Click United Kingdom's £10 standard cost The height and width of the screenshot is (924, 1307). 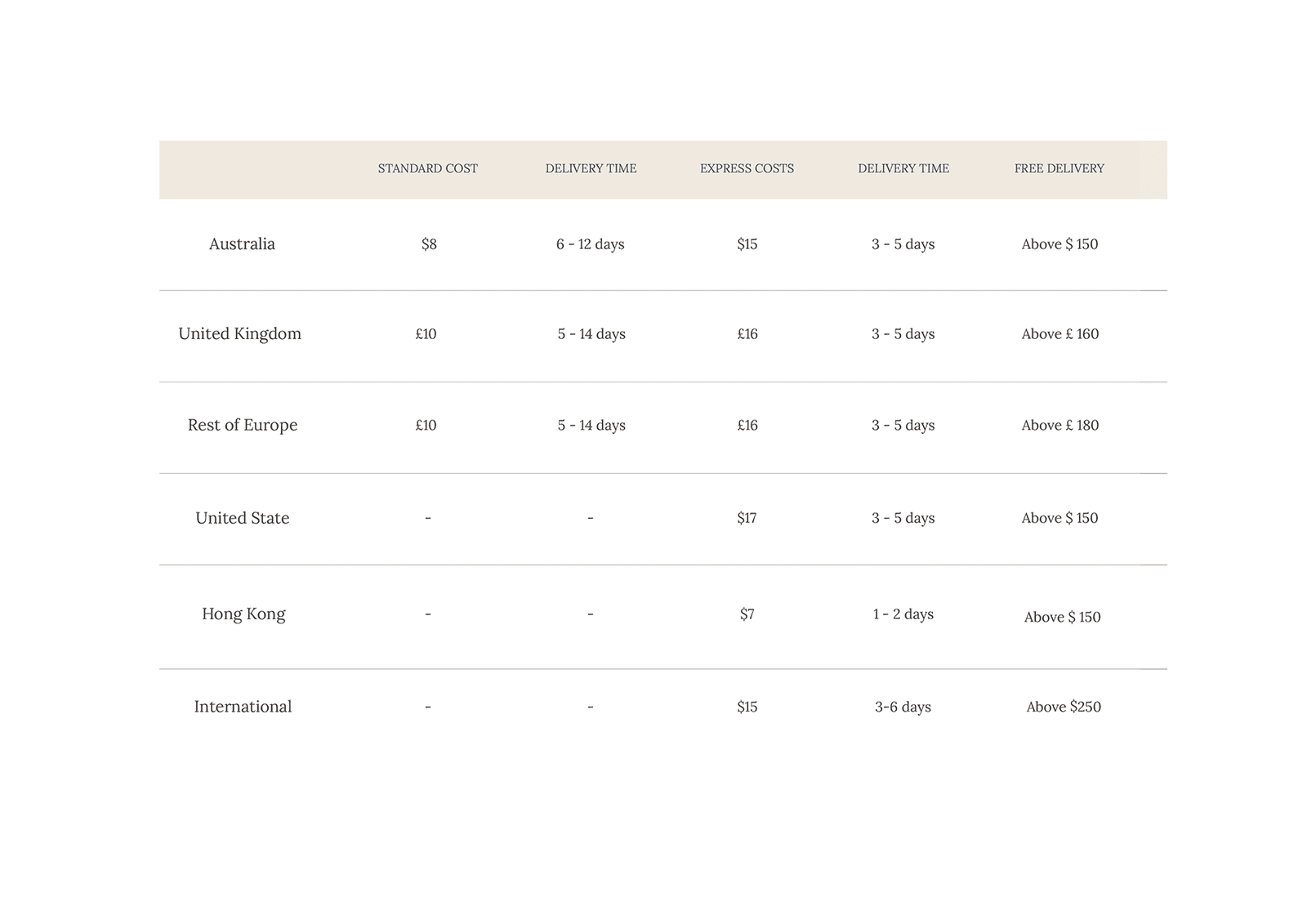(426, 334)
